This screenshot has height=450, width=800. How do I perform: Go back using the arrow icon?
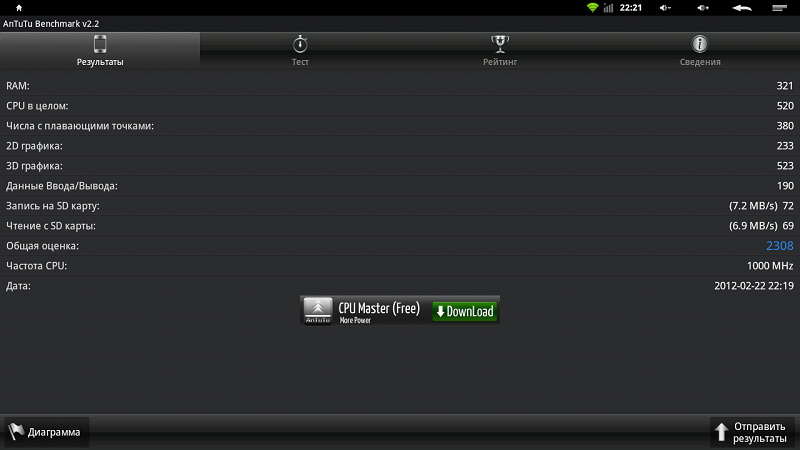point(742,8)
